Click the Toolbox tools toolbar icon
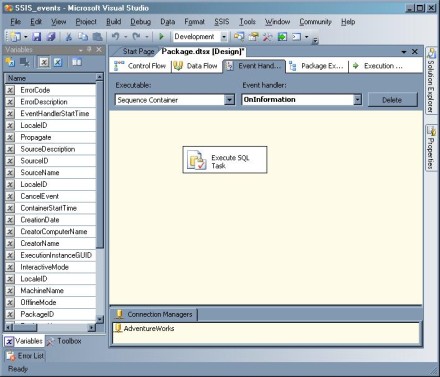 (268, 36)
